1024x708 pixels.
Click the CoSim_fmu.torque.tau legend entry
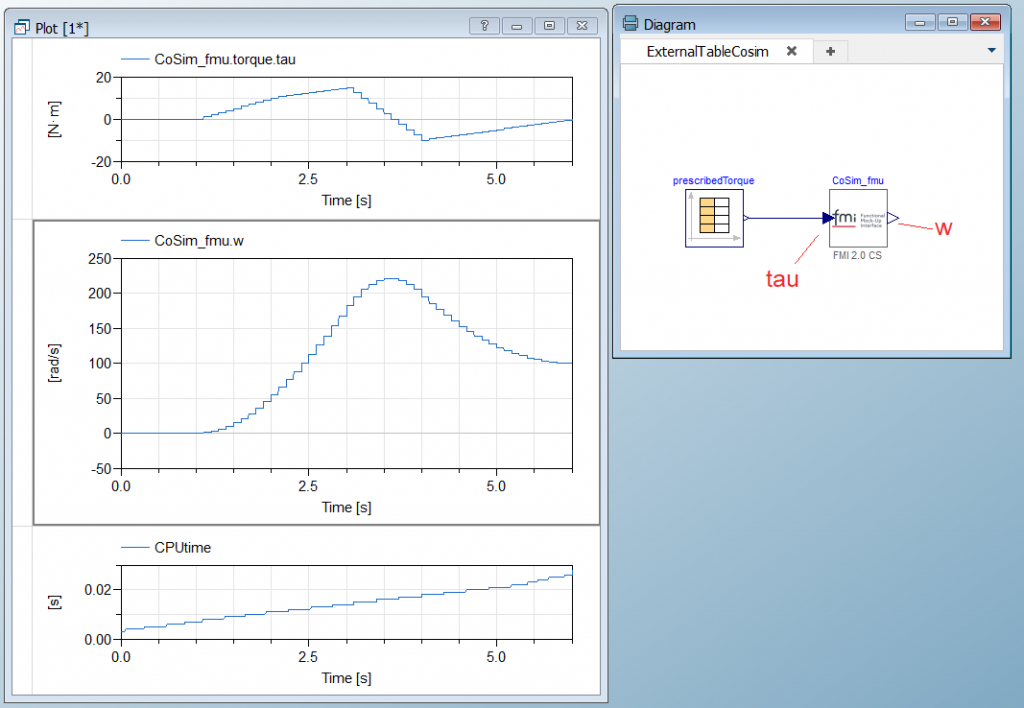[x=208, y=59]
